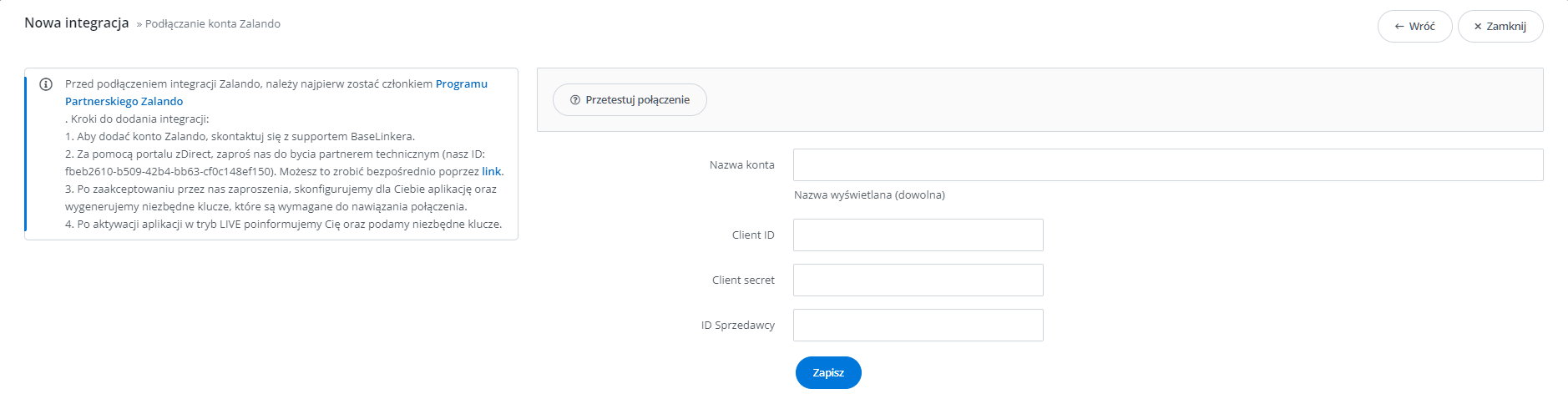Click into the Client ID input
The width and height of the screenshot is (1568, 404).
918,235
